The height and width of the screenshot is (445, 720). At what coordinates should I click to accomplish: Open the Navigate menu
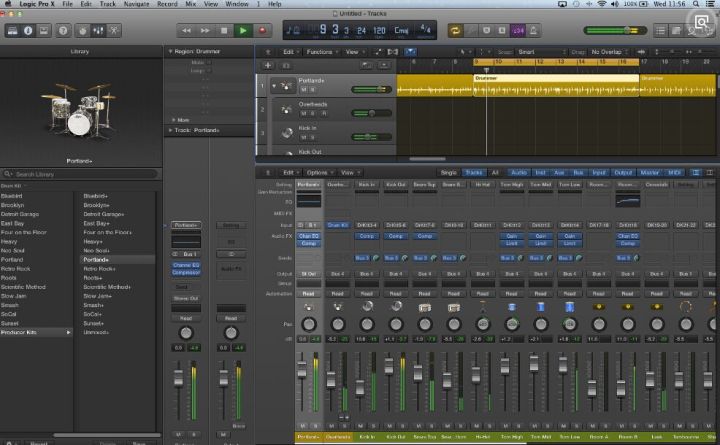point(135,5)
